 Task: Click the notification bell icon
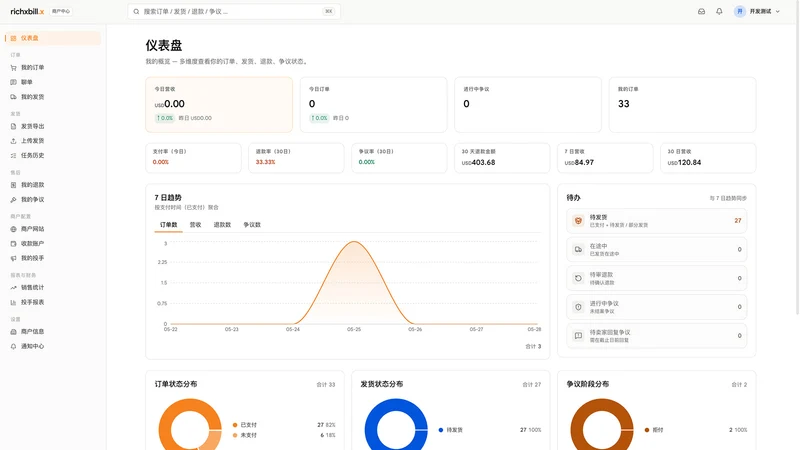tap(719, 11)
